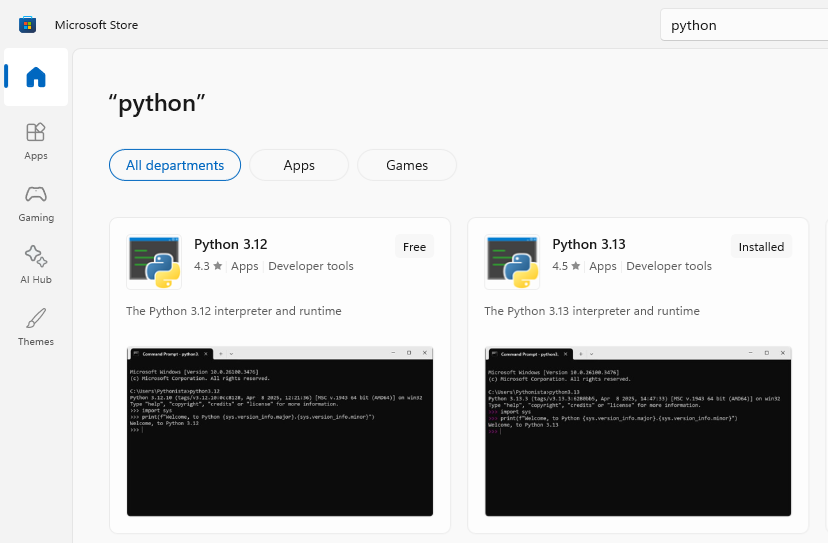Image resolution: width=828 pixels, height=543 pixels.
Task: Click Developer tools label under Python 3.12
Action: tap(311, 266)
